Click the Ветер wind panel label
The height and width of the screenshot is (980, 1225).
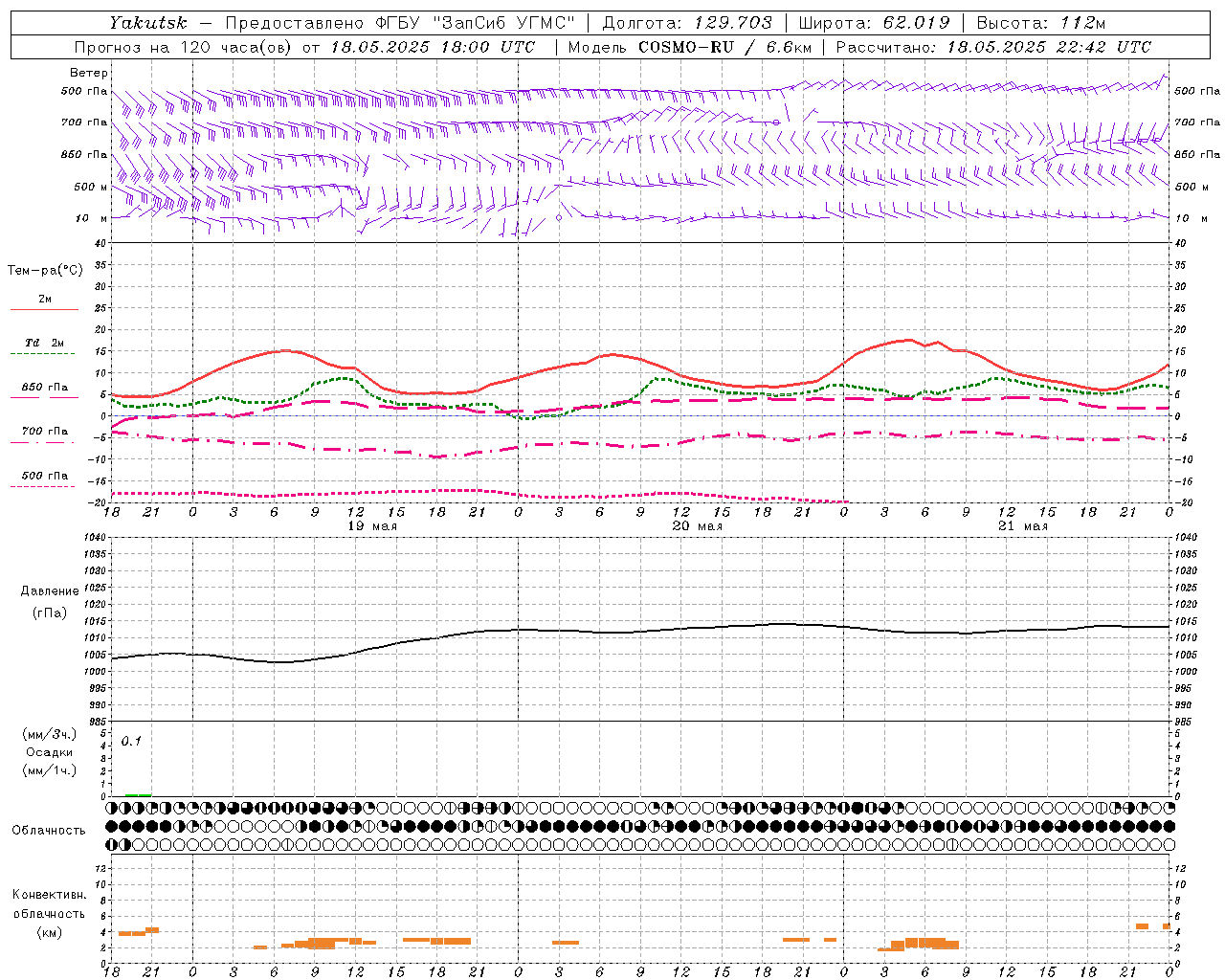pos(89,73)
